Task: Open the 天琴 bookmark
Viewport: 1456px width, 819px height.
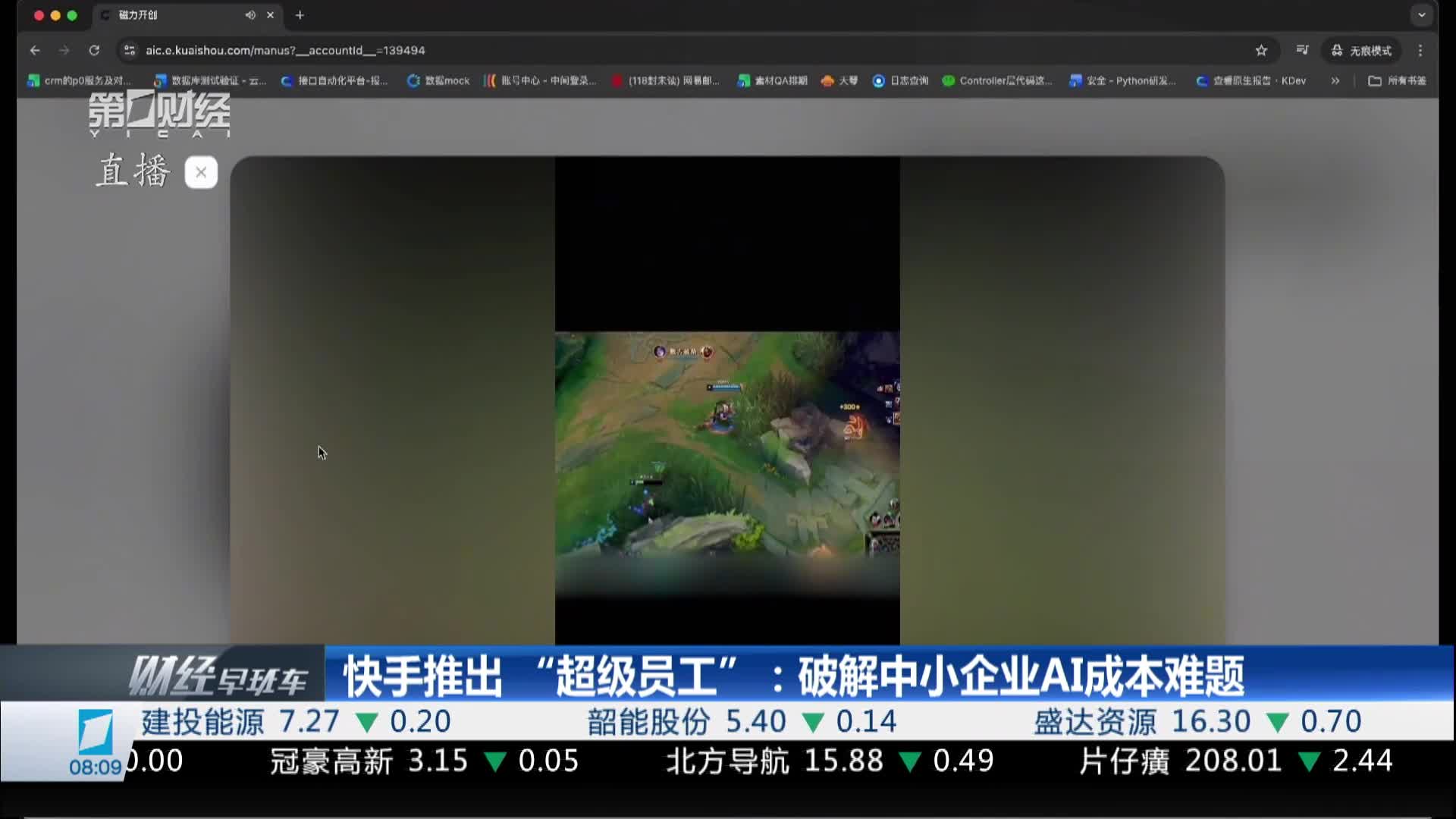Action: 839,80
